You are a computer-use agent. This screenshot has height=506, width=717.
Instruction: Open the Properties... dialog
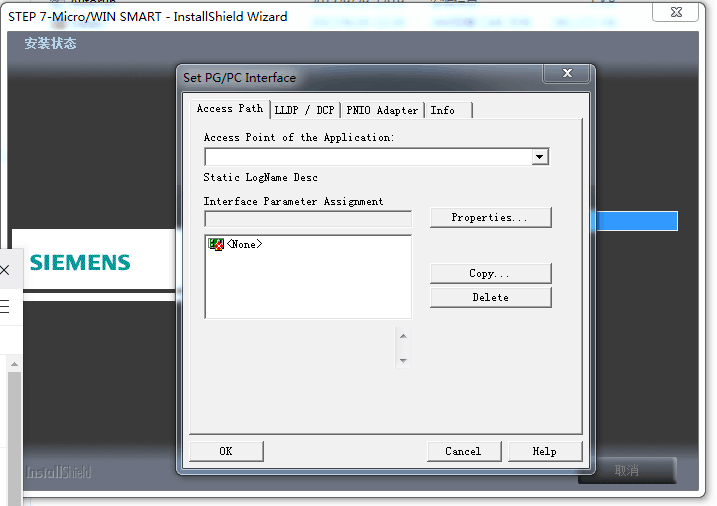[490, 218]
